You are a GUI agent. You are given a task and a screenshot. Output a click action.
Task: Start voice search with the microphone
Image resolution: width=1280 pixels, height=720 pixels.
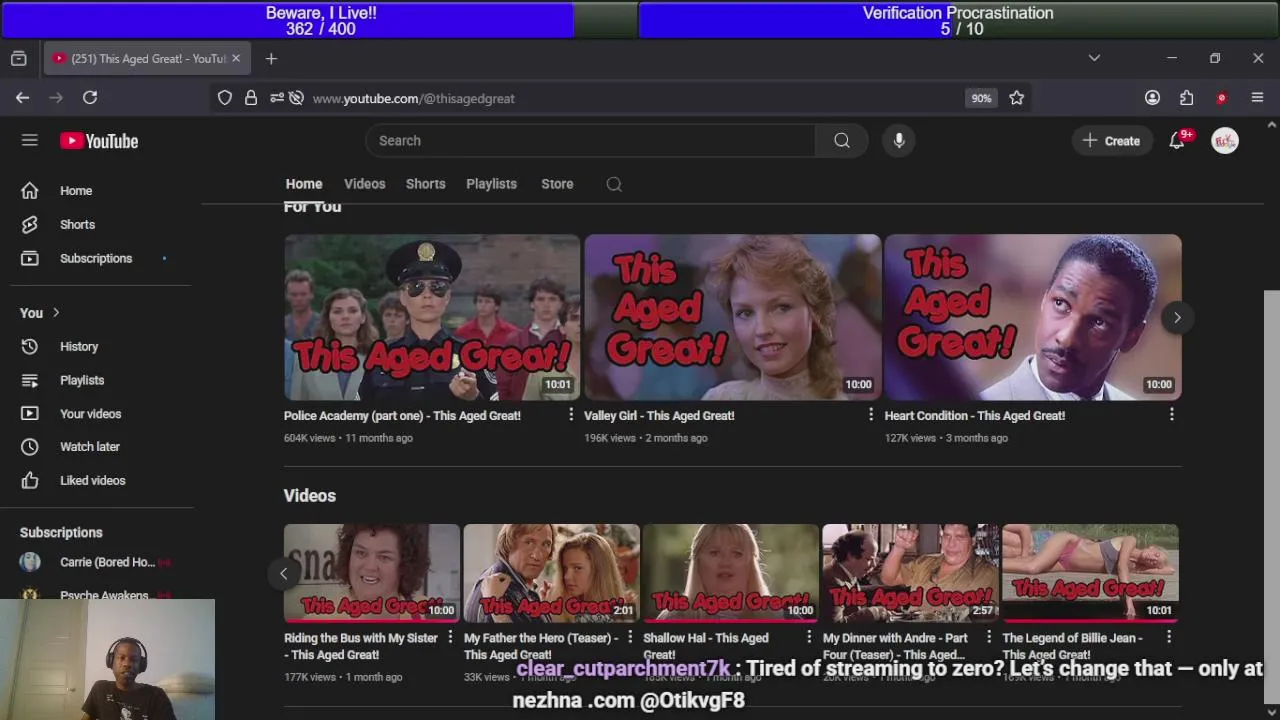[x=899, y=141]
